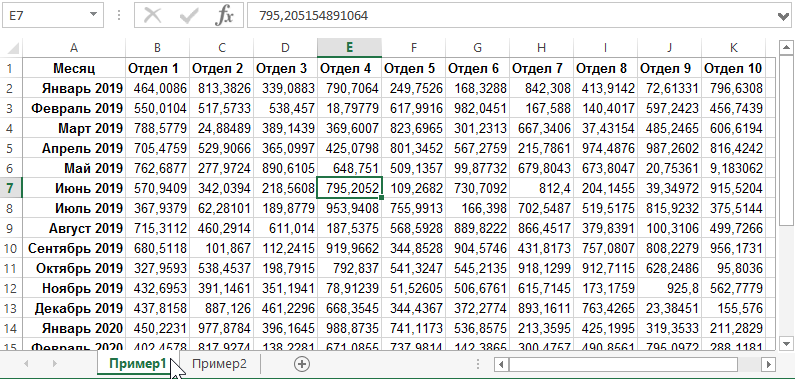This screenshot has width=795, height=379.
Task: Select the Июнь 2019 cell
Action: (x=74, y=188)
